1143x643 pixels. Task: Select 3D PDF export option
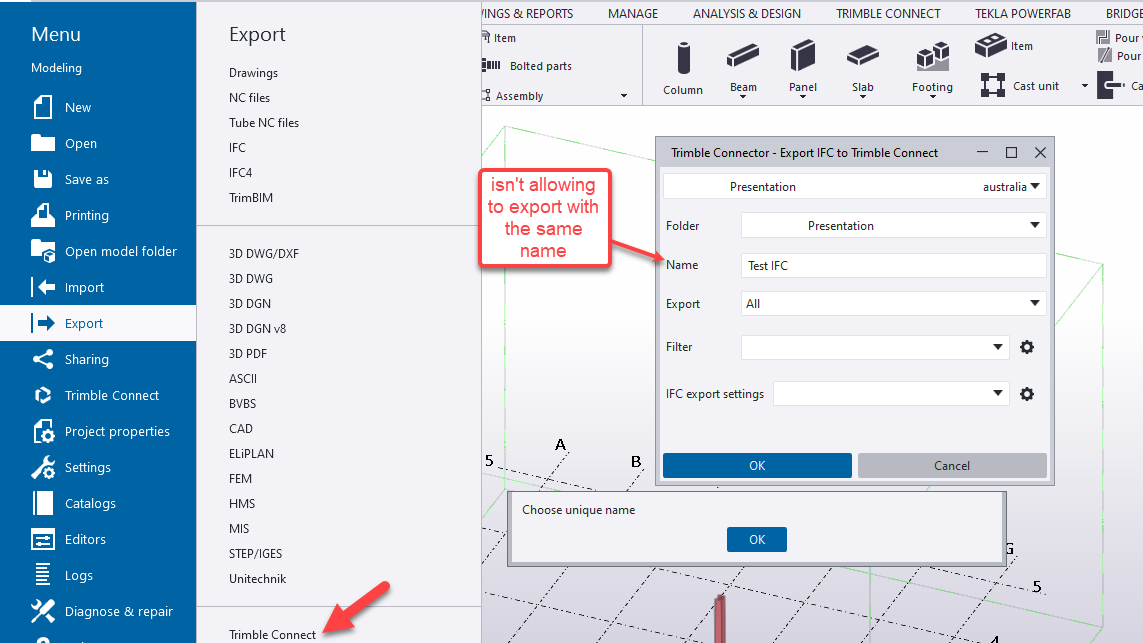point(248,354)
